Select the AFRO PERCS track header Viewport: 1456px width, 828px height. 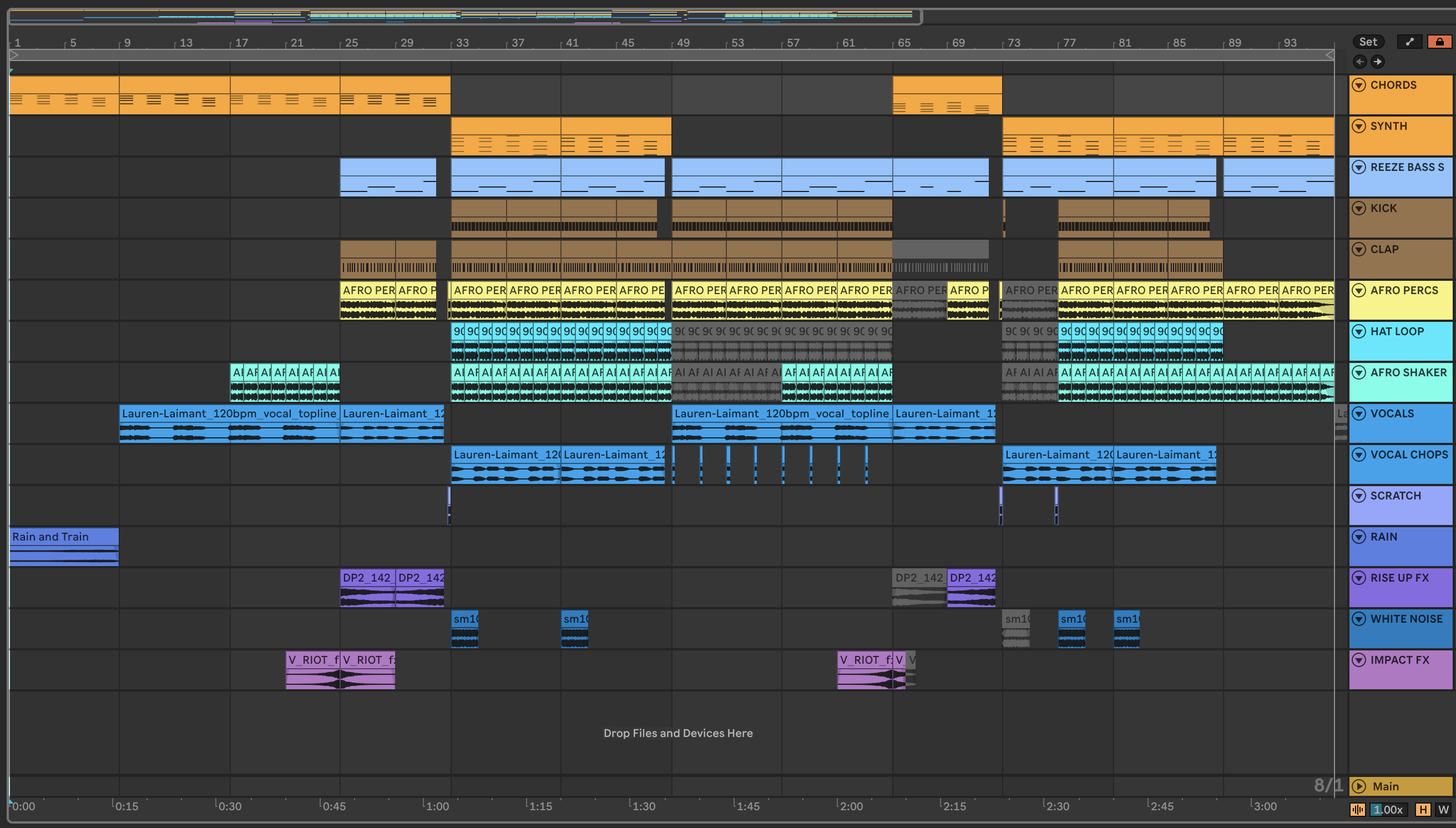point(1404,291)
